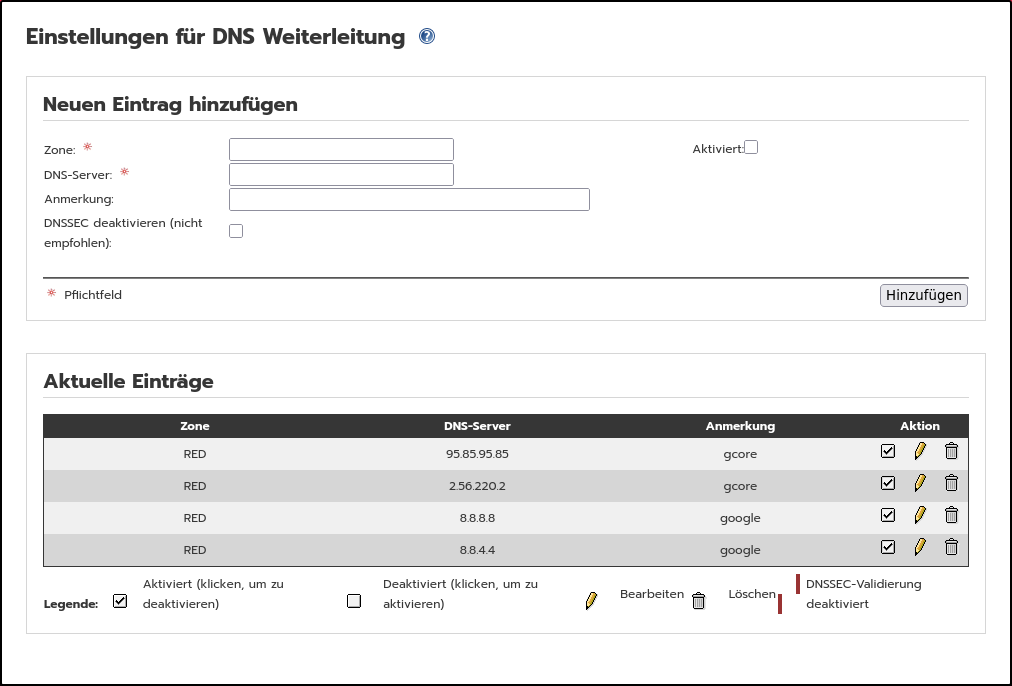Untick the 8.8.4.4 entry checkbox

pos(888,547)
